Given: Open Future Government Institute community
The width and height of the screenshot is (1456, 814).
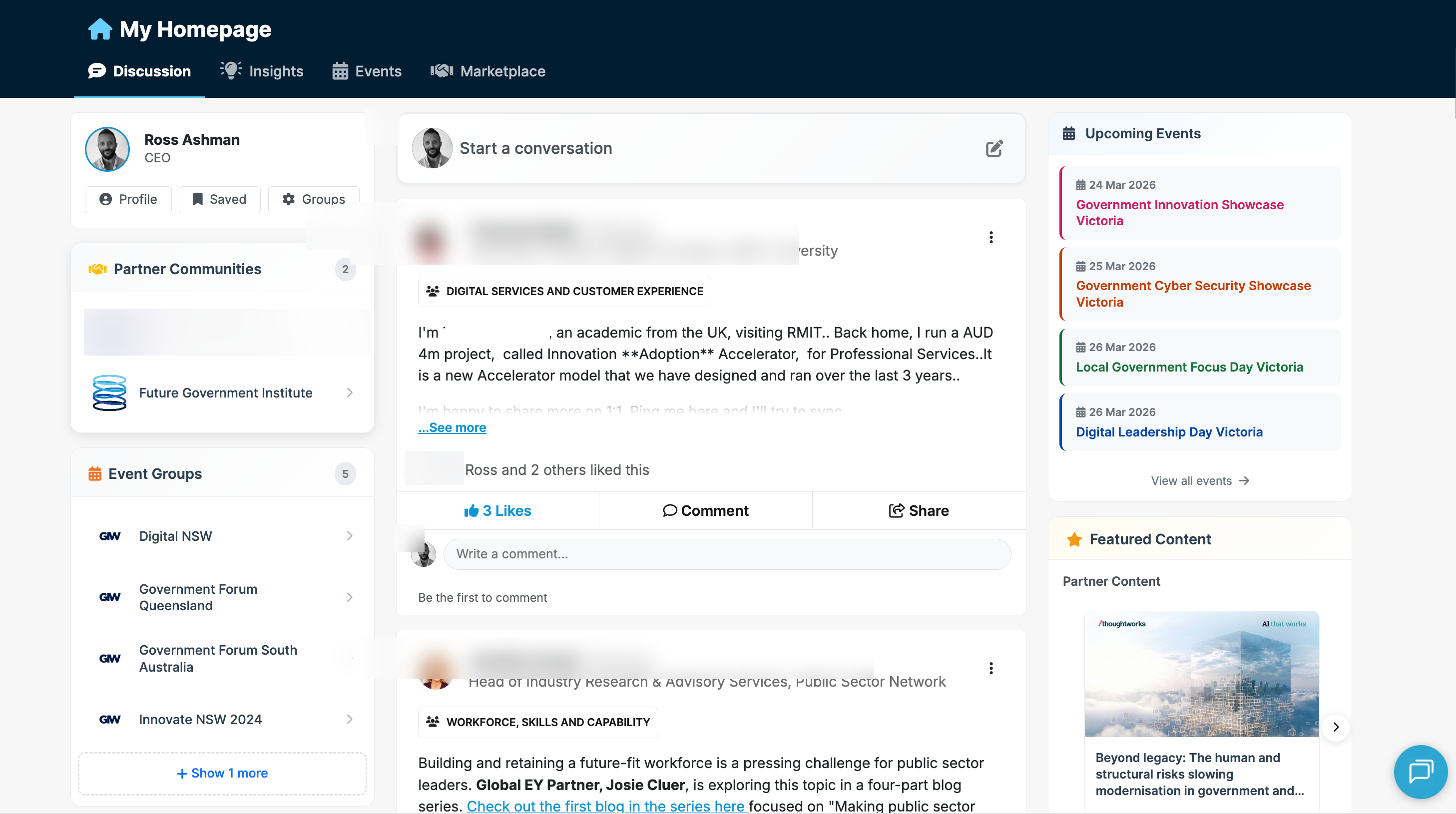Looking at the screenshot, I should [x=222, y=393].
